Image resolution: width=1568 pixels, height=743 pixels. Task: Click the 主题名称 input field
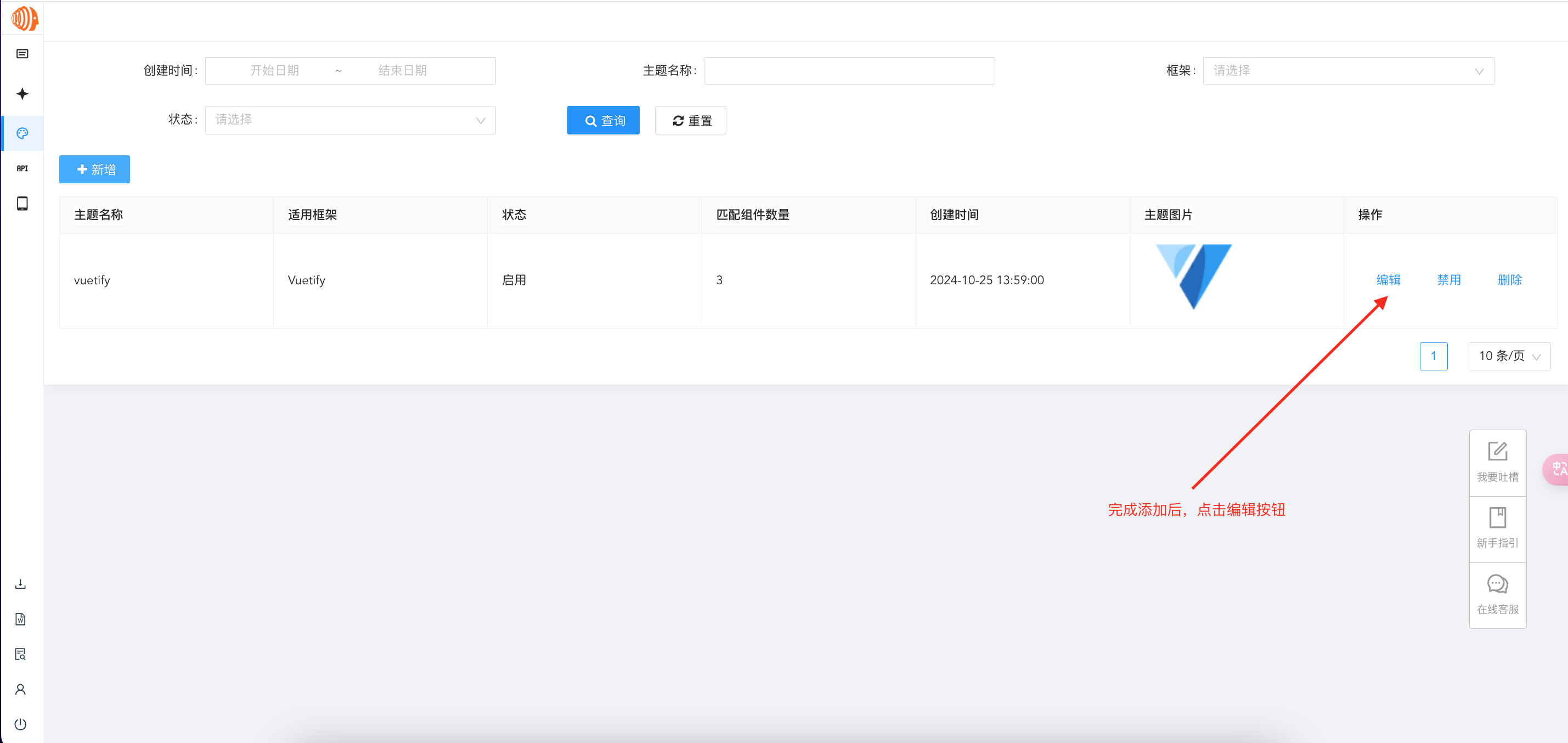849,71
